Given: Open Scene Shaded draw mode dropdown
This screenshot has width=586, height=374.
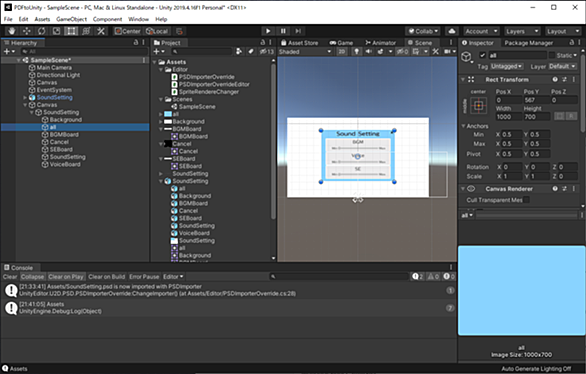Looking at the screenshot, I should coord(305,52).
